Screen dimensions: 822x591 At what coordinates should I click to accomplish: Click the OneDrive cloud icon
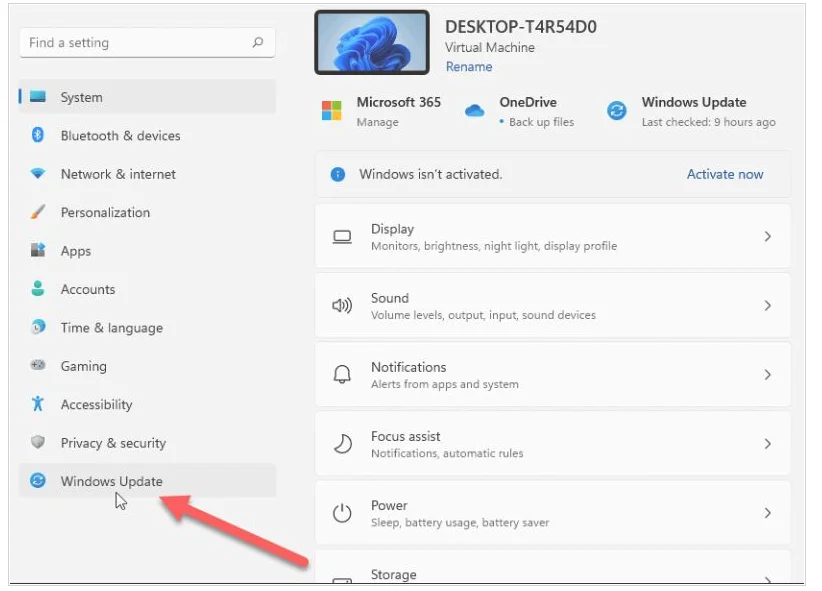[475, 111]
